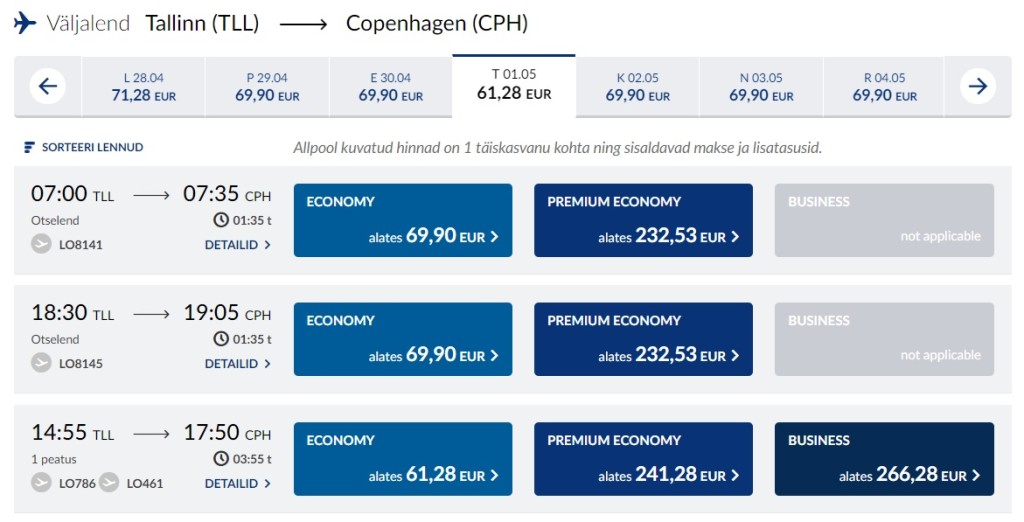Expand DETAILID for the 18:30 flight

pos(238,364)
